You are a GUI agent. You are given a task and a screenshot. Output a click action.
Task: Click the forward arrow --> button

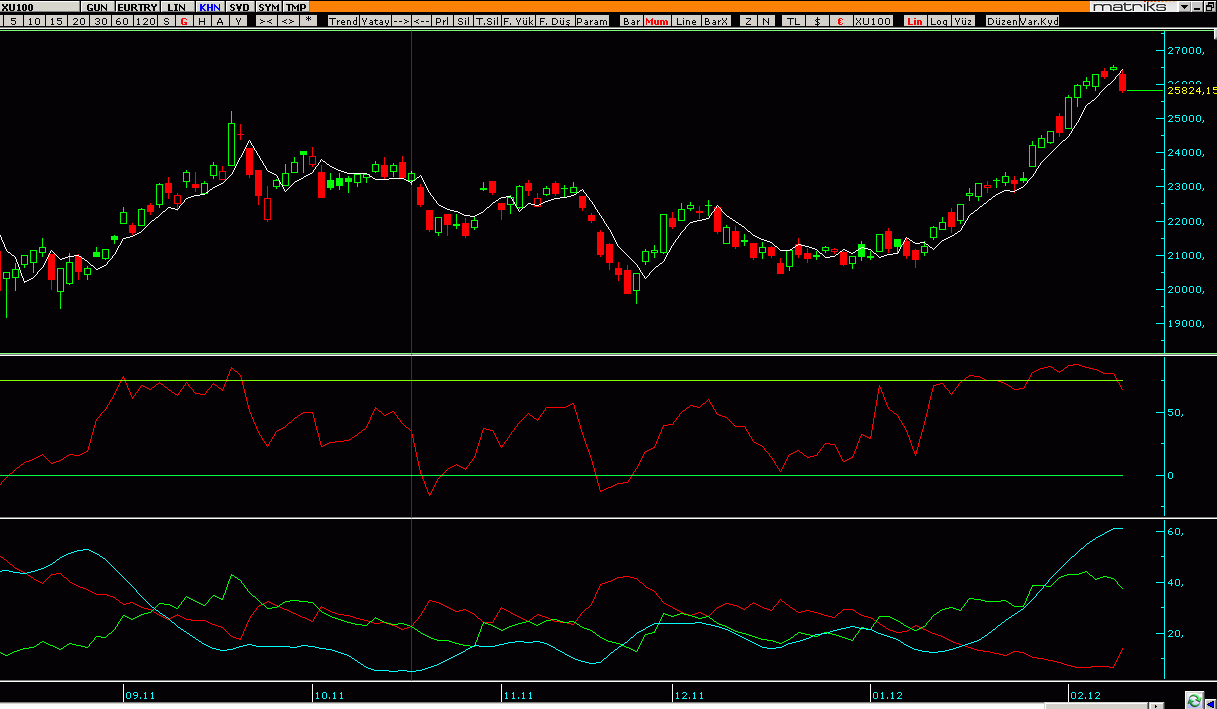click(401, 21)
